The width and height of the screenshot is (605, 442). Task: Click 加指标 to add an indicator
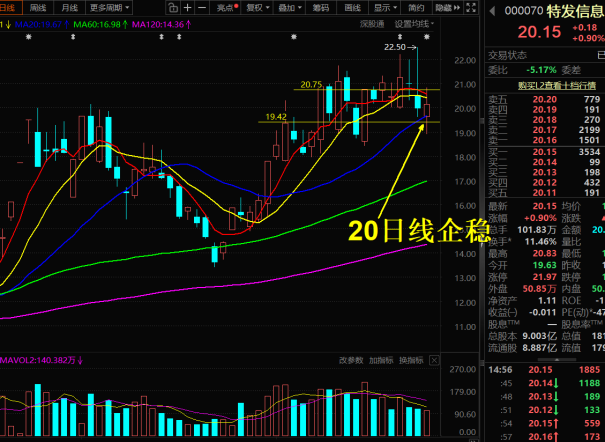pyautogui.click(x=381, y=360)
